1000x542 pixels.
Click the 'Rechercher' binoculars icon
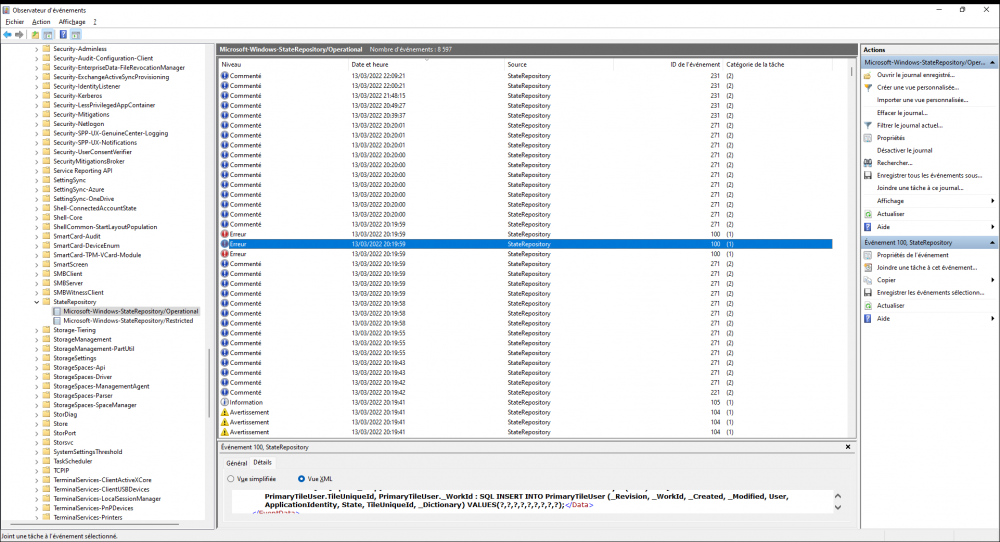(x=868, y=163)
